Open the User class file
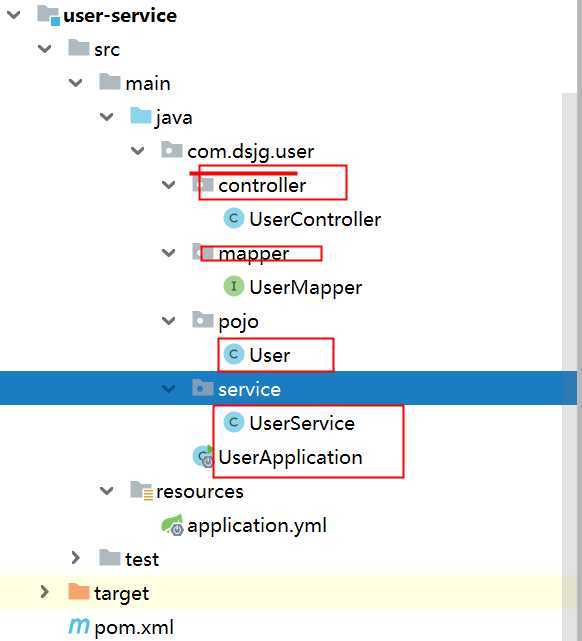Screen dimensions: 582x641 click(x=270, y=355)
